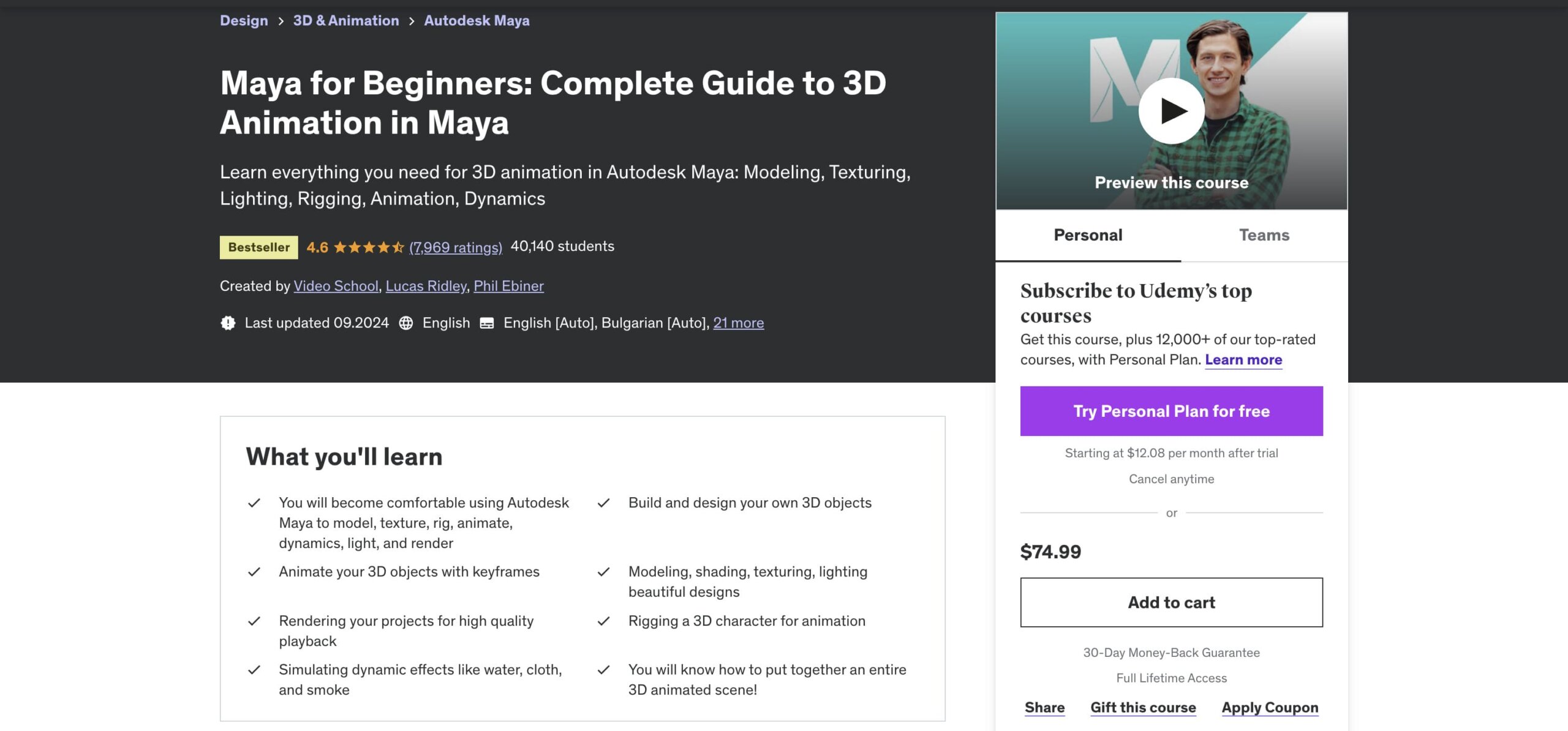Click checkmark beside 'Rendering your projects'

254,621
